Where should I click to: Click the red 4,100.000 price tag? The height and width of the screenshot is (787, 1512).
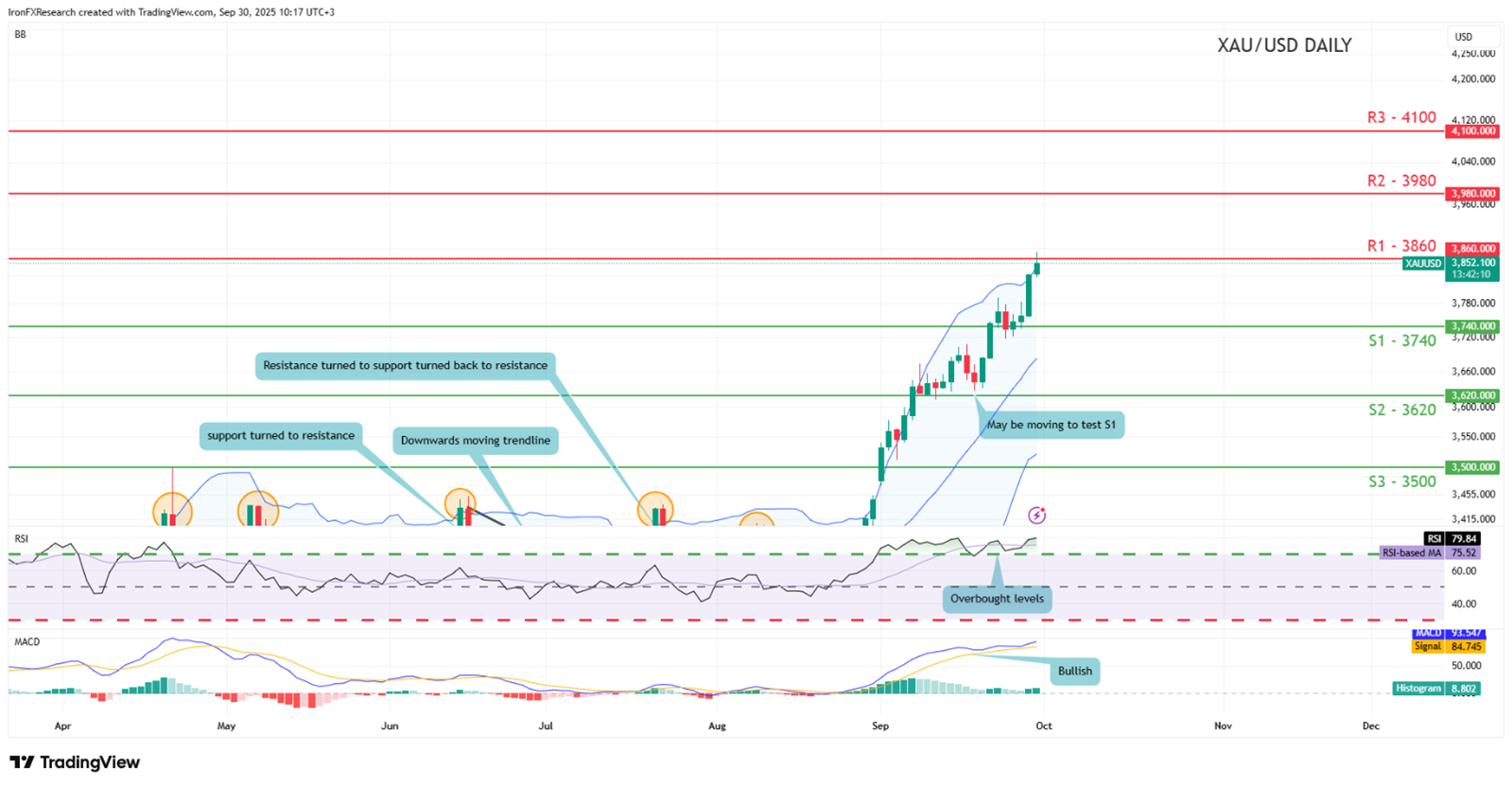1472,131
